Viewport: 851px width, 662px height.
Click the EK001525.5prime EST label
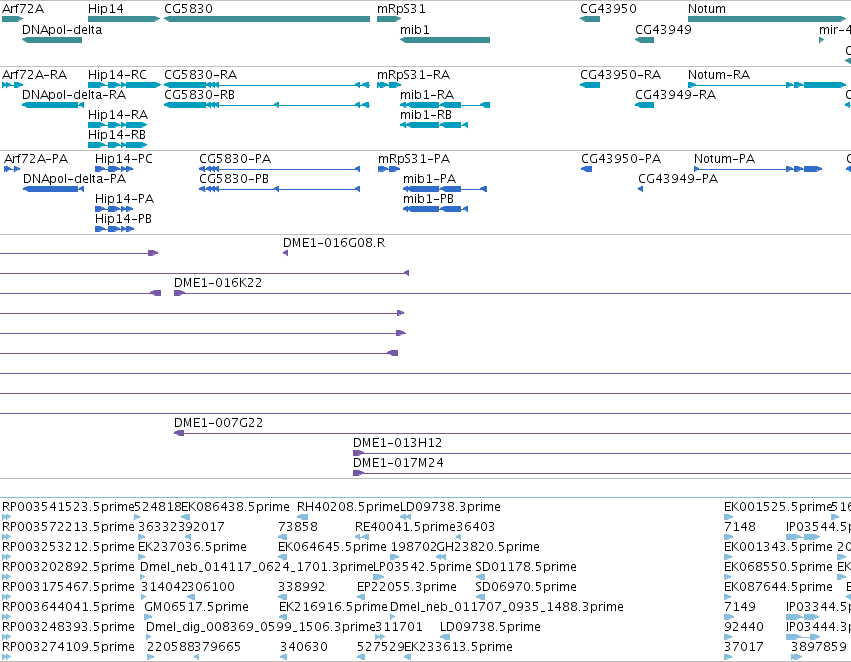778,507
